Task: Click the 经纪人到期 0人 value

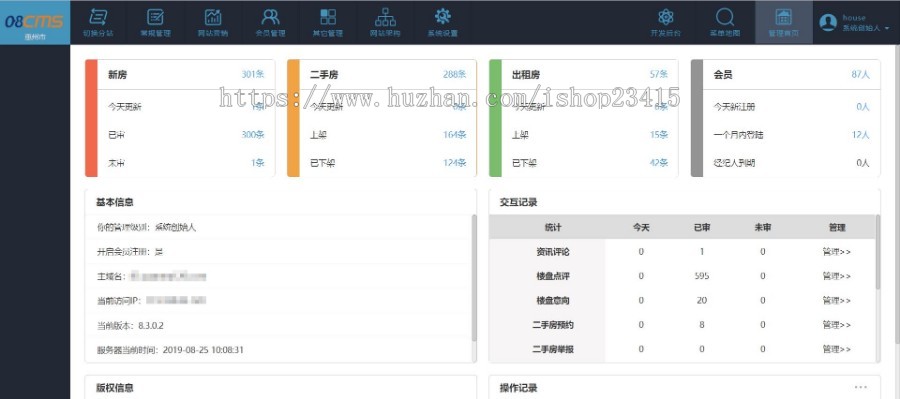Action: 863,163
